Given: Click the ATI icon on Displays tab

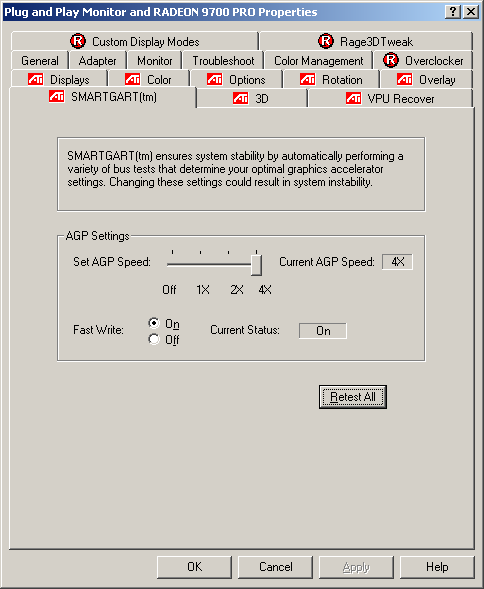Looking at the screenshot, I should [35, 79].
